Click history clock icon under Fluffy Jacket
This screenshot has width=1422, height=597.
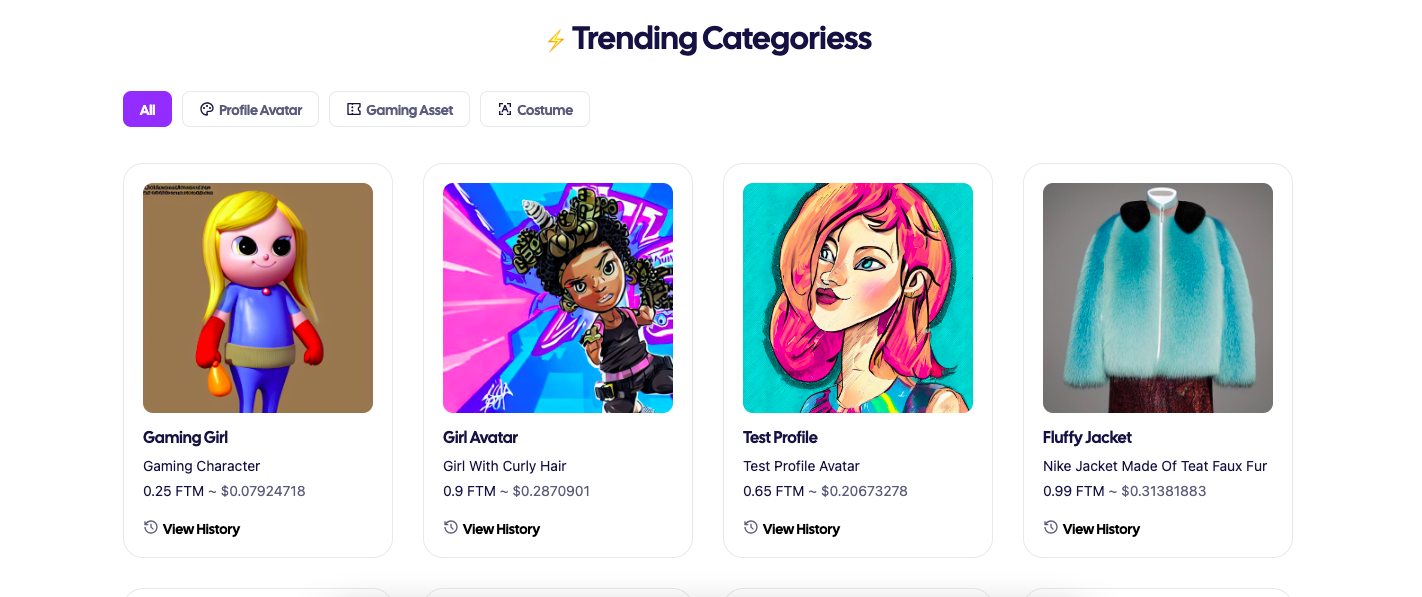[1051, 527]
